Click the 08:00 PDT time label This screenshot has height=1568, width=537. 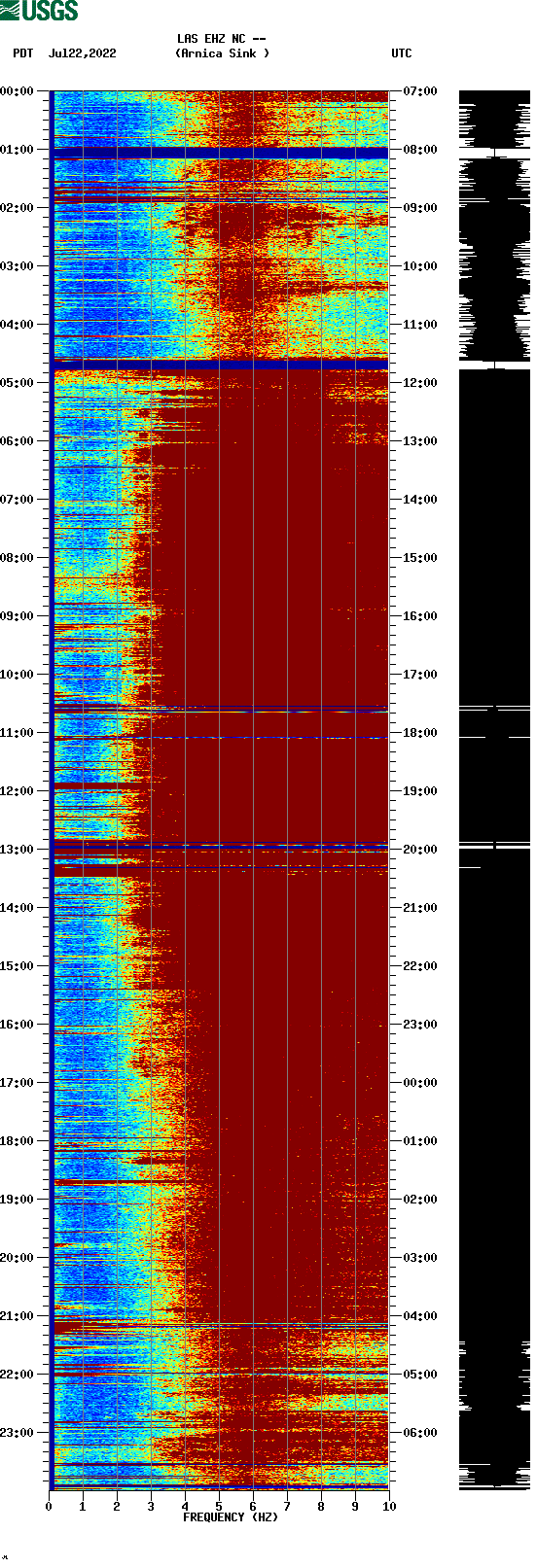(18, 558)
